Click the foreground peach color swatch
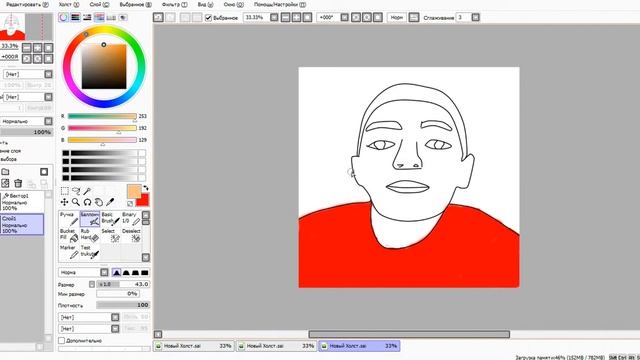This screenshot has height=360, width=640. click(134, 191)
